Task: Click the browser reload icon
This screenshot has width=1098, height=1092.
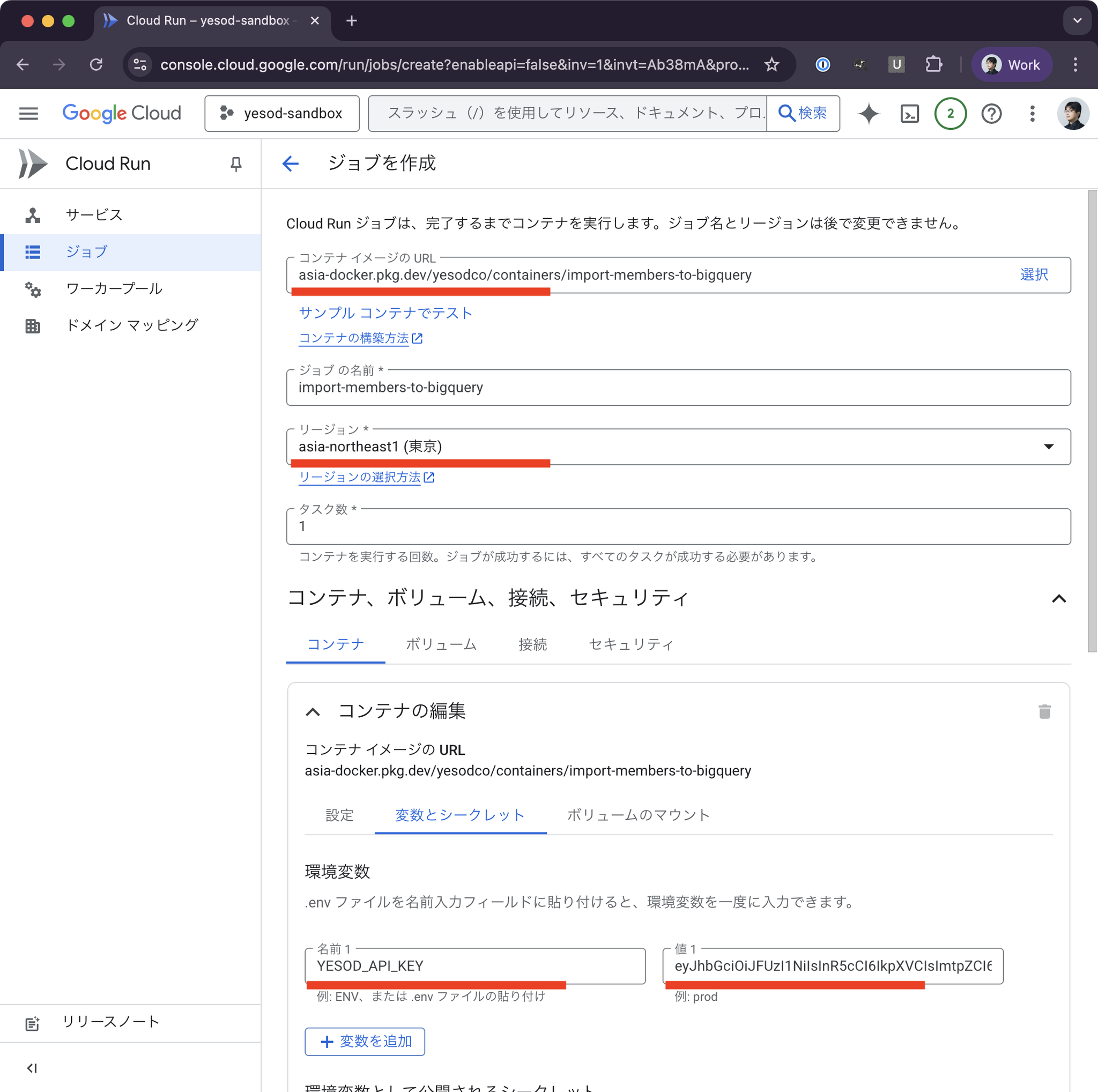Action: 96,65
